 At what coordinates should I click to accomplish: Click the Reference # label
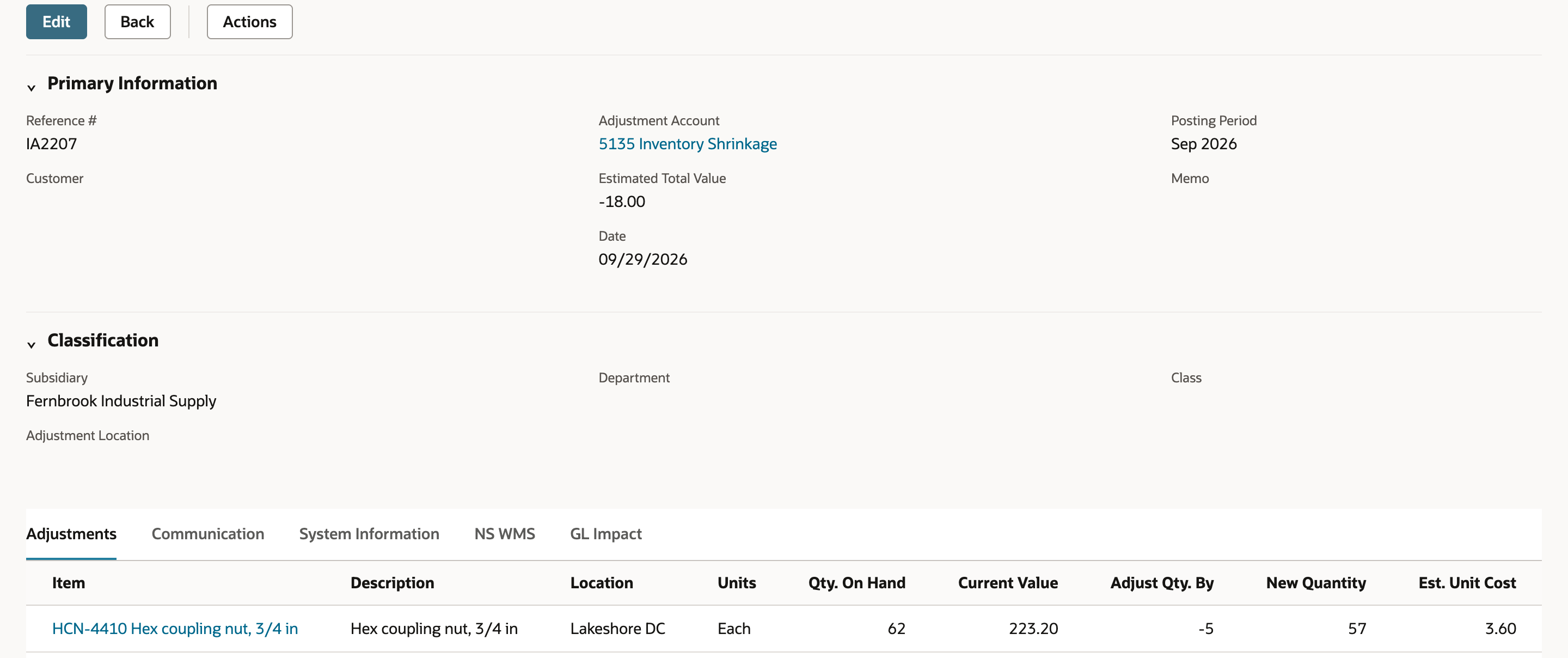coord(61,120)
